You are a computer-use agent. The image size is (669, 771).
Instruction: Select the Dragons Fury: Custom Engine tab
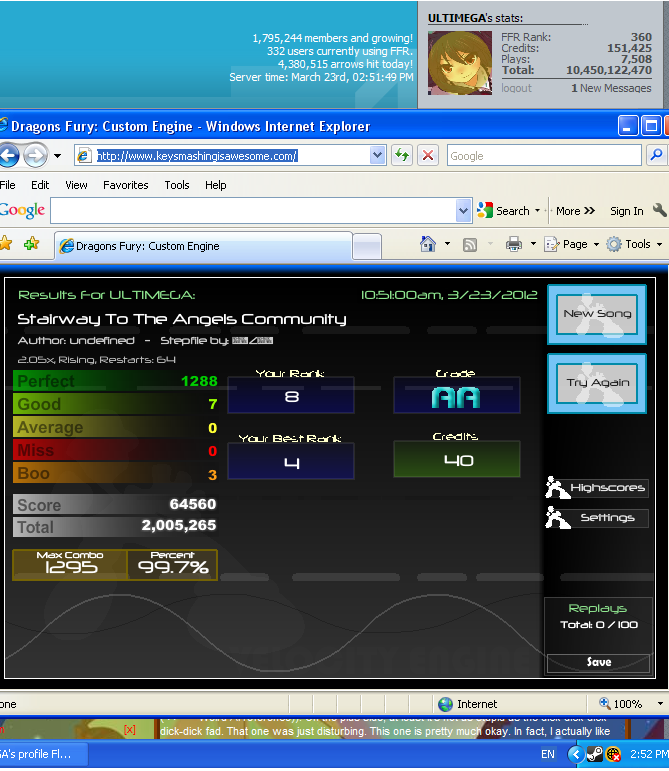click(x=204, y=246)
